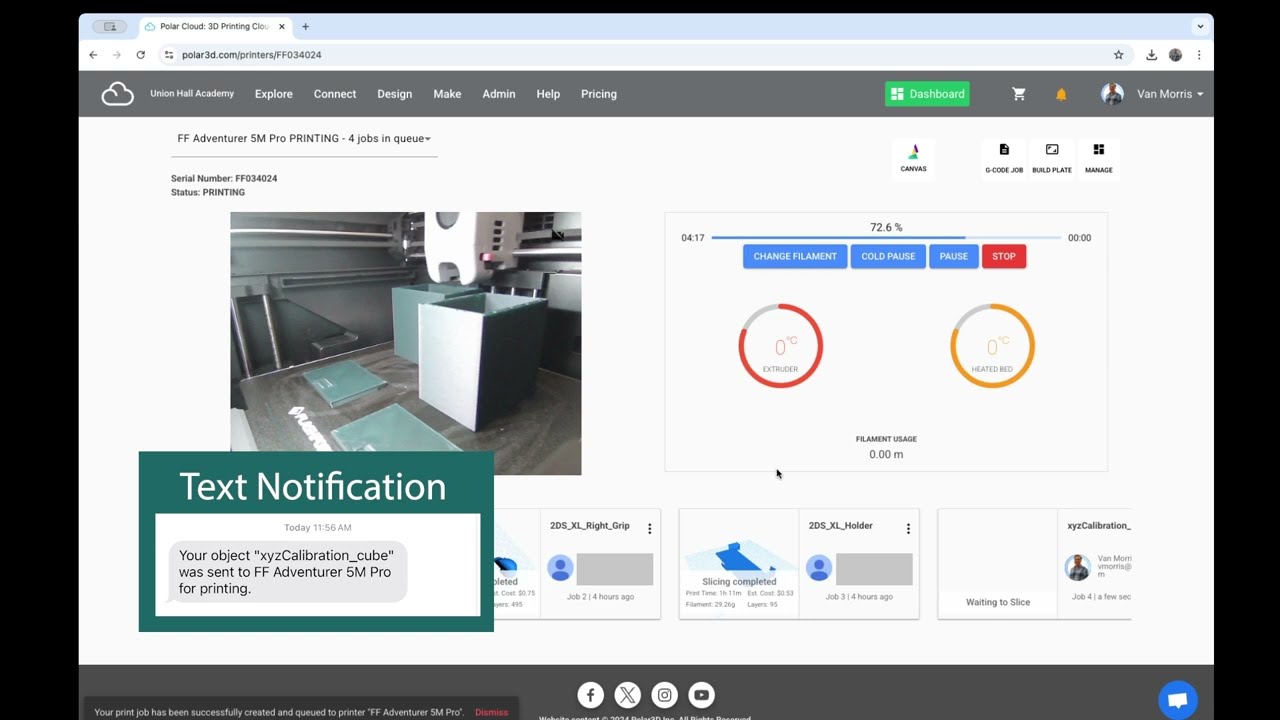Open the 2DS_XL_Holder job options menu
Image resolution: width=1280 pixels, height=720 pixels.
click(908, 529)
